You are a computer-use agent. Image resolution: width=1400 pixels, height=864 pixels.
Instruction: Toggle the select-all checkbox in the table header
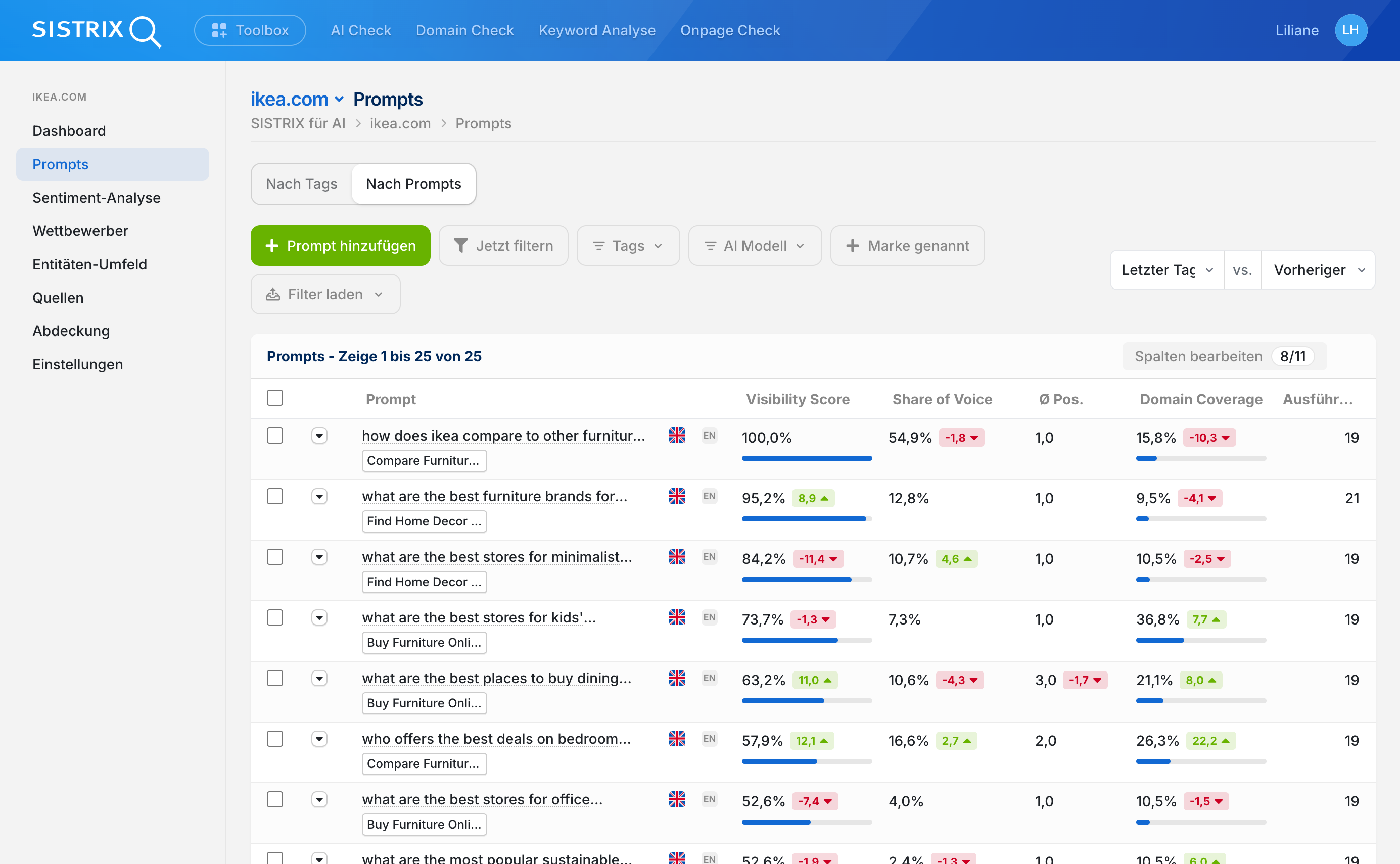275,398
